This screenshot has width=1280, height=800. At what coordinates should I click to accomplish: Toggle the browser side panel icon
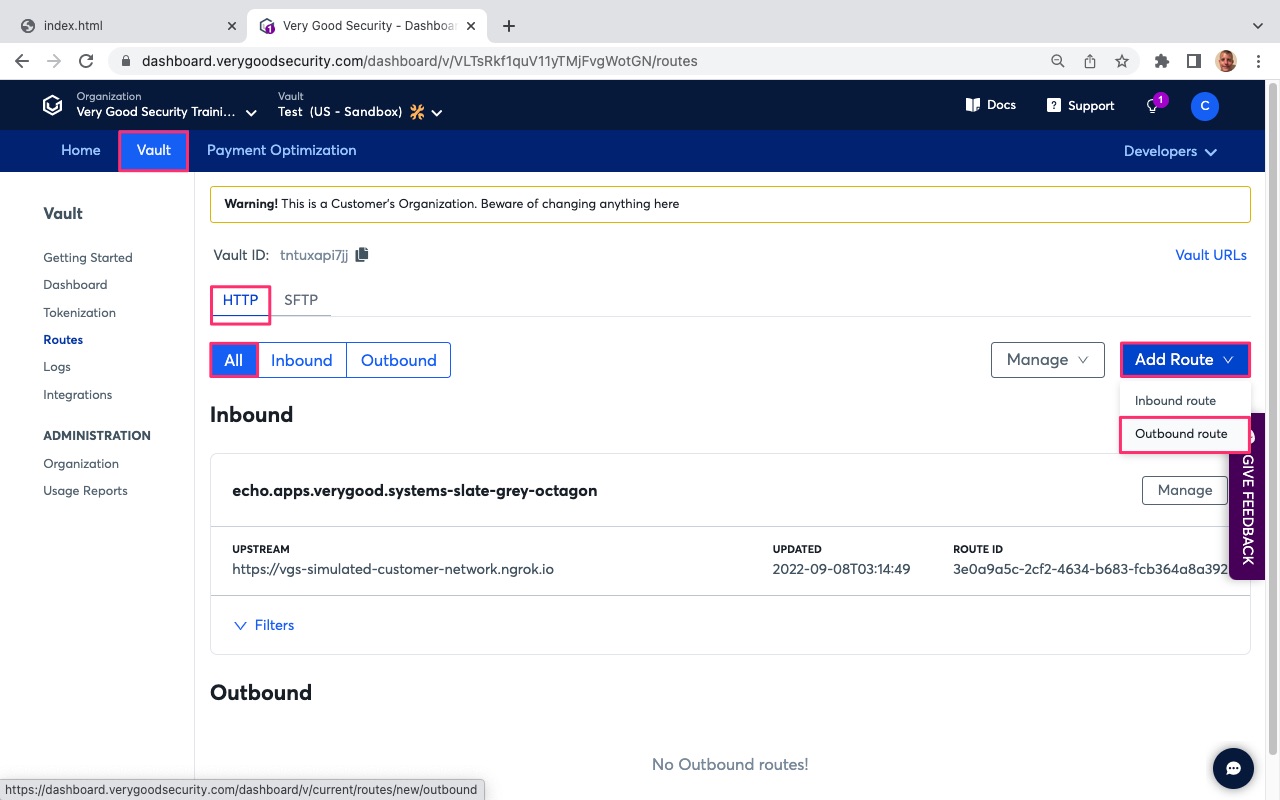(x=1193, y=61)
